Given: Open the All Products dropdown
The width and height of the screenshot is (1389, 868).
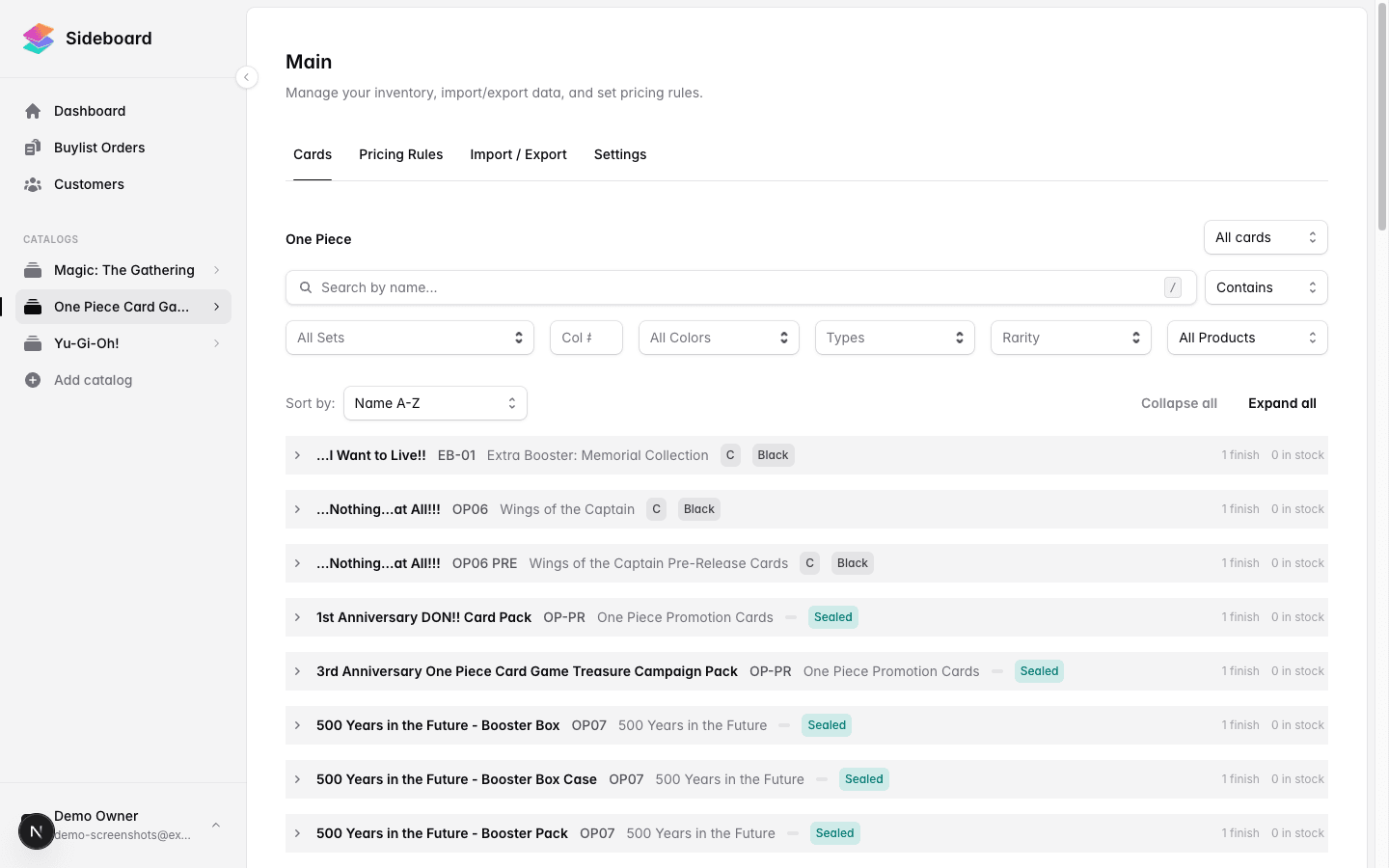Looking at the screenshot, I should point(1247,338).
